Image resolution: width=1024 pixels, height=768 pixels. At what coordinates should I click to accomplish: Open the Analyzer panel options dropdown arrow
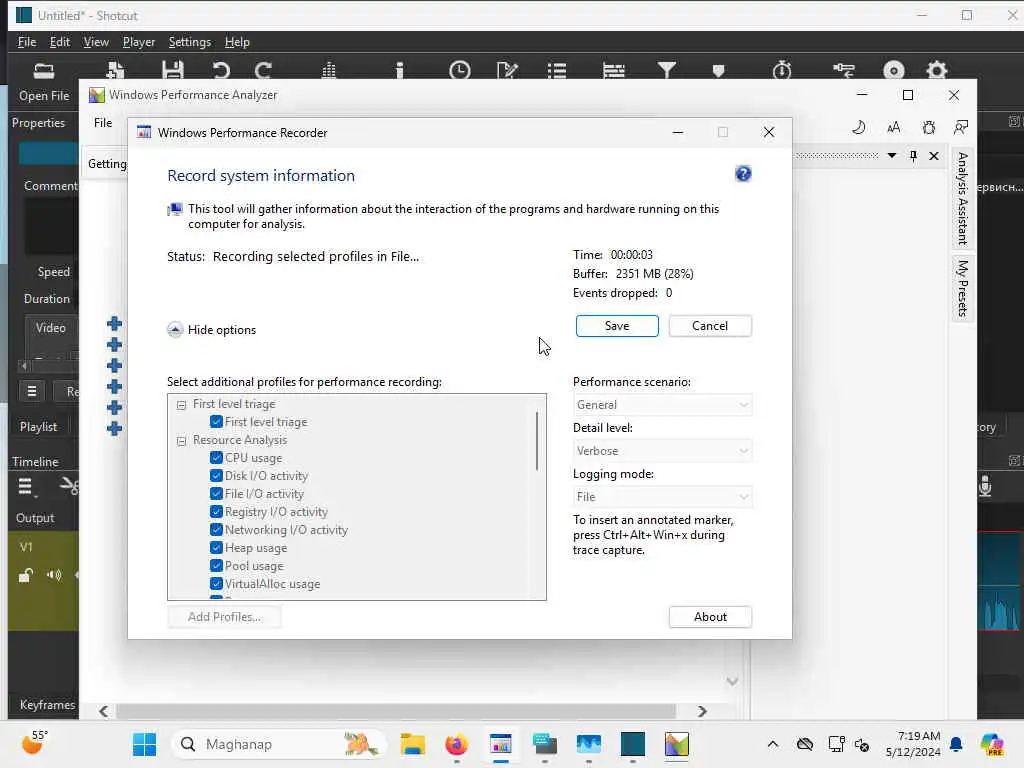tap(891, 155)
